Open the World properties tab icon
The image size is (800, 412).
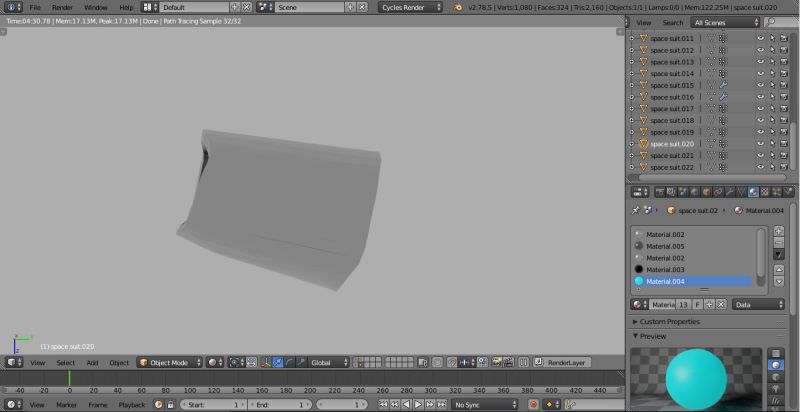[694, 192]
